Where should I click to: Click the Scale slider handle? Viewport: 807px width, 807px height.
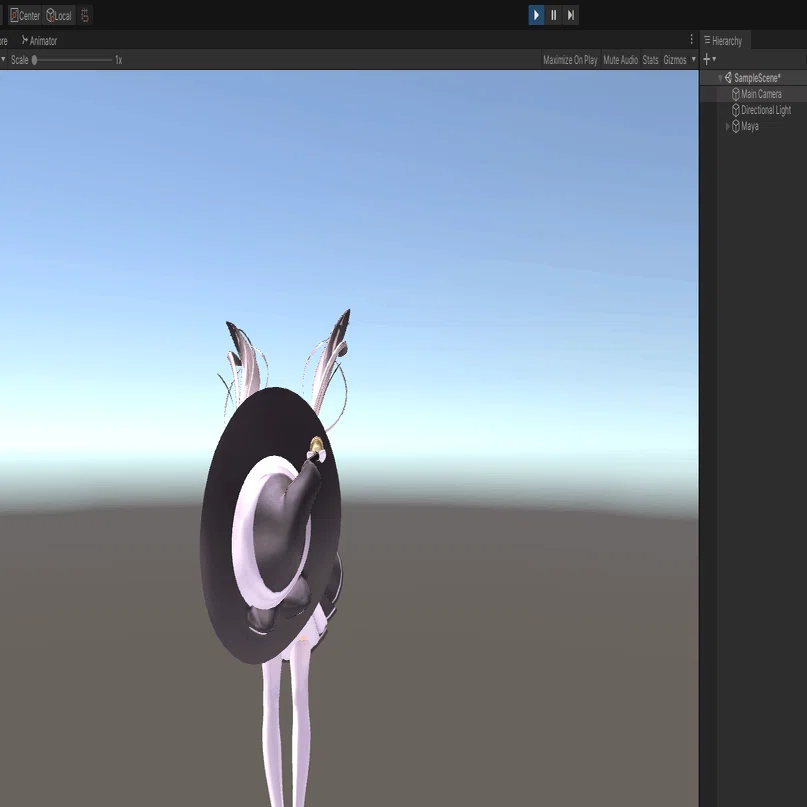click(x=34, y=60)
